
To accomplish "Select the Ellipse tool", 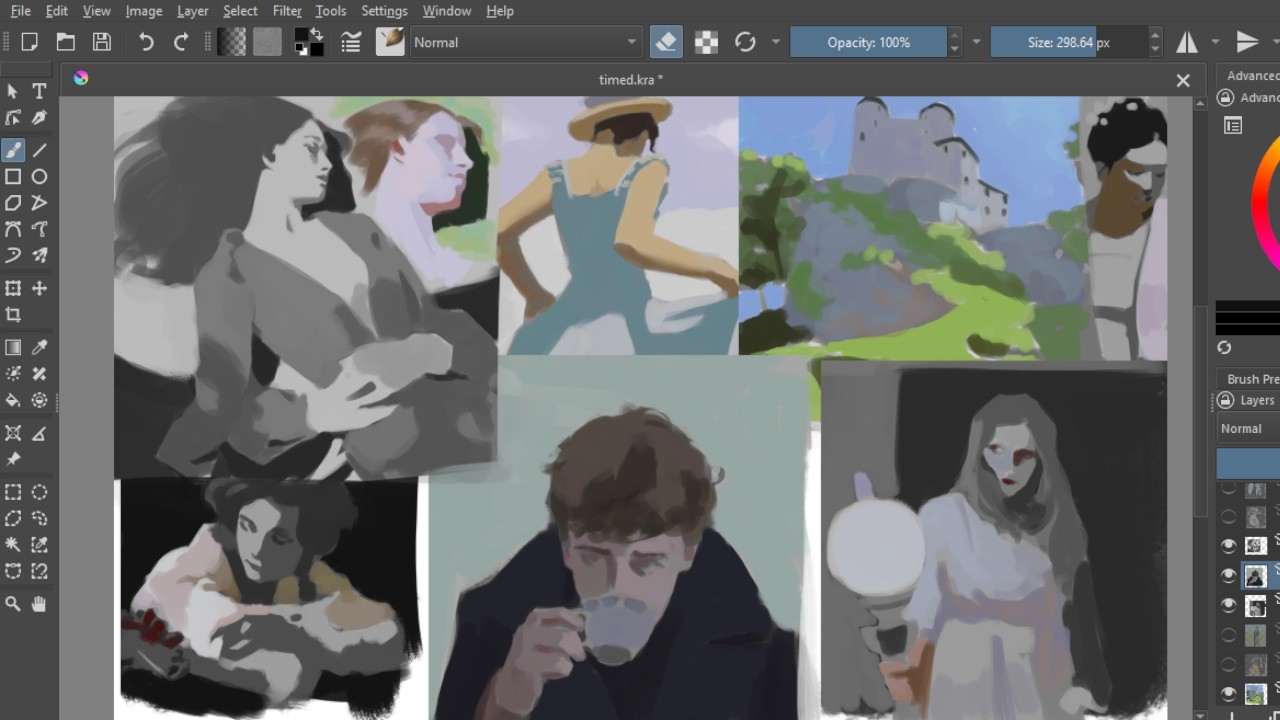I will coord(39,177).
